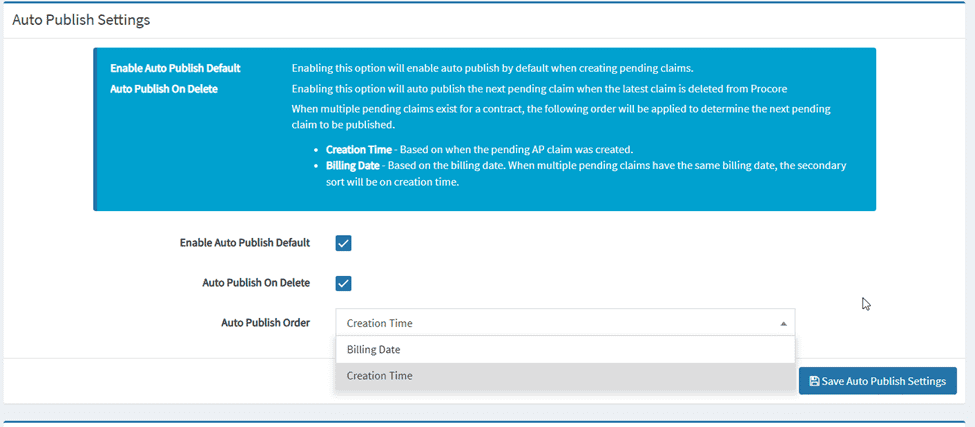The height and width of the screenshot is (427, 975).
Task: Click the Auto Publish On Delete form label
Action: [256, 283]
